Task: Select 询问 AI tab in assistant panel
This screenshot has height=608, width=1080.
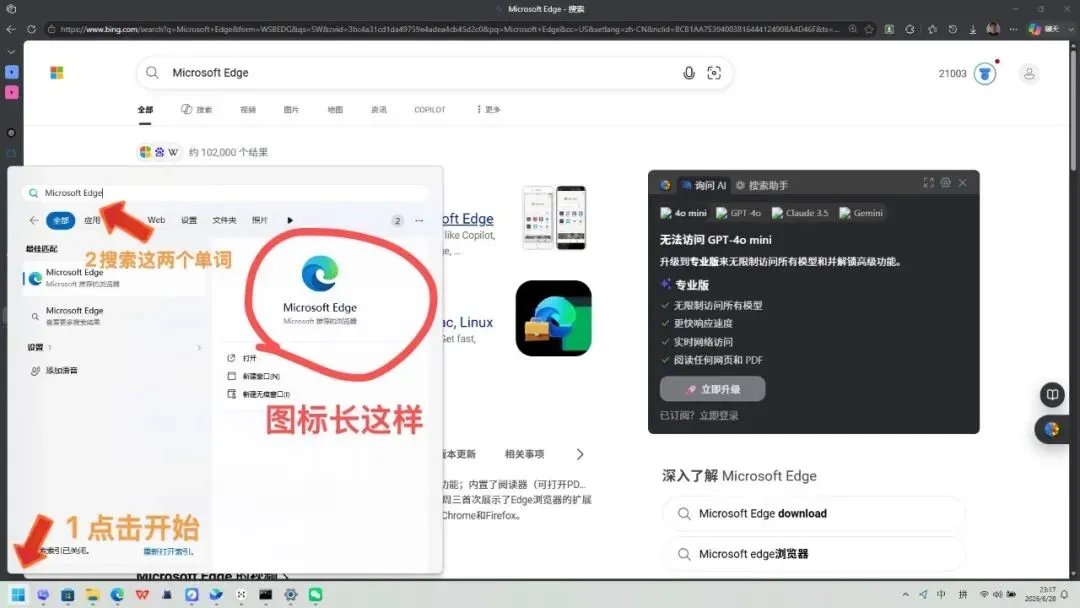Action: 704,185
